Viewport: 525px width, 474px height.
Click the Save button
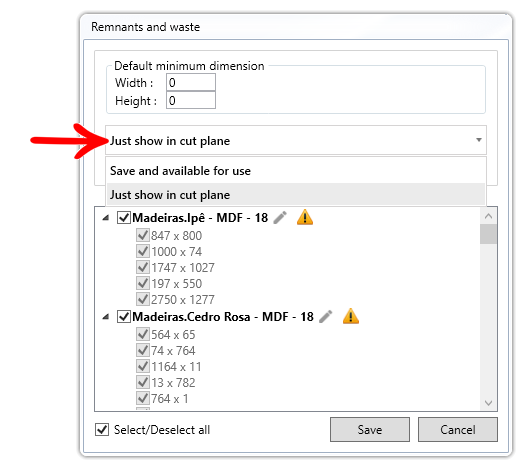[370, 429]
